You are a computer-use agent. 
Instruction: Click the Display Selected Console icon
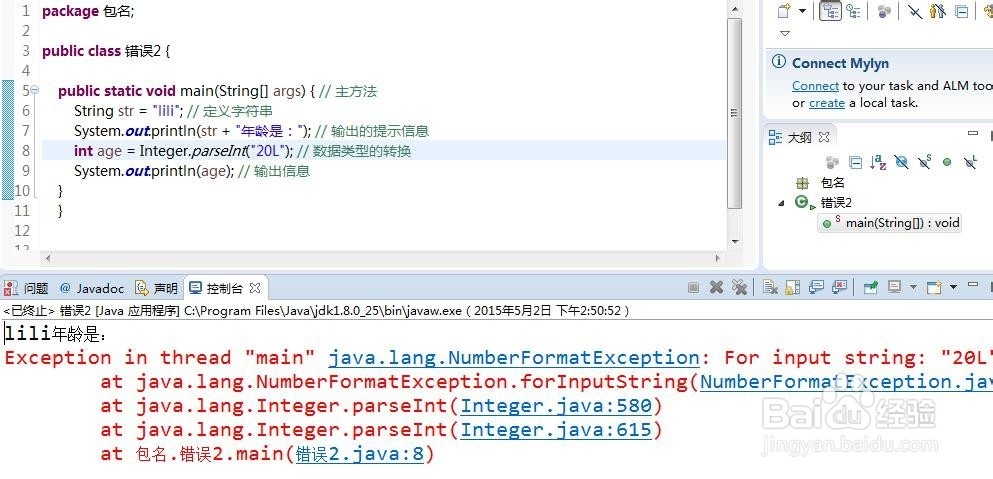click(894, 288)
